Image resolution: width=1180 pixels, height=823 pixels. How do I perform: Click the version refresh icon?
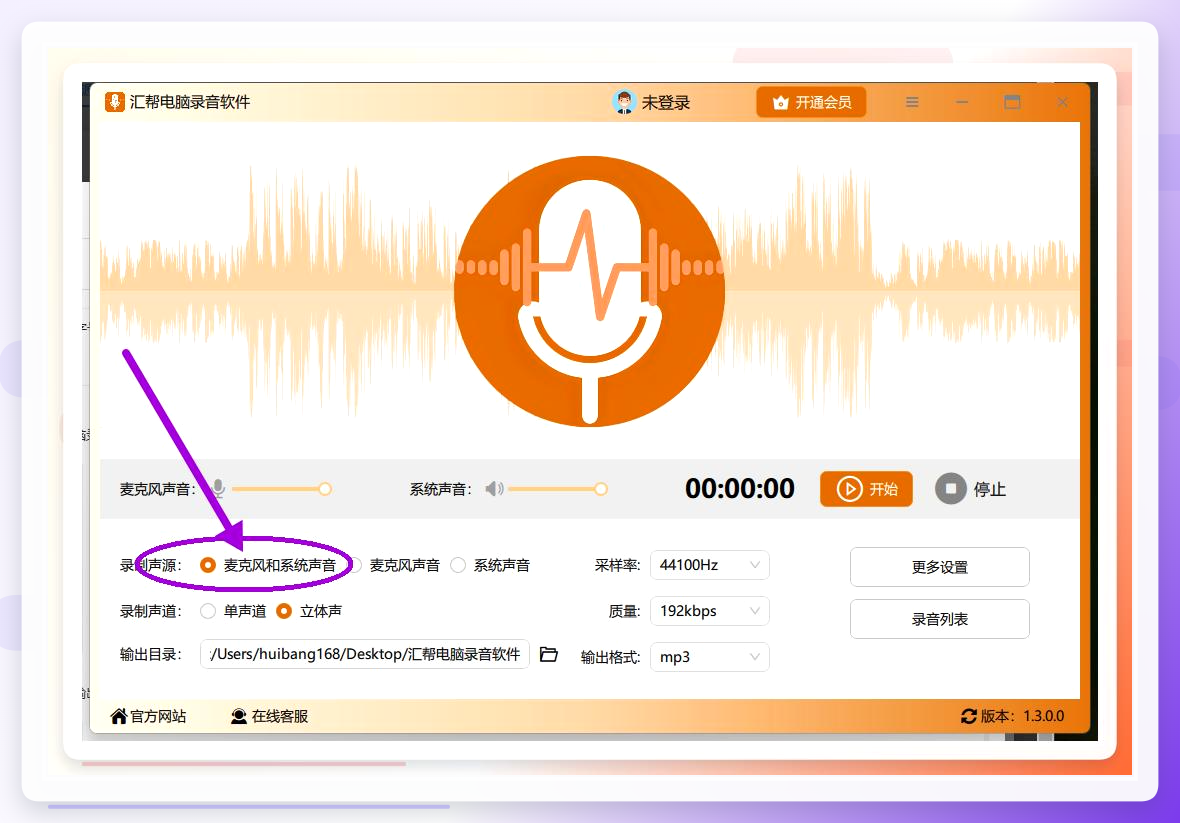pyautogui.click(x=969, y=716)
